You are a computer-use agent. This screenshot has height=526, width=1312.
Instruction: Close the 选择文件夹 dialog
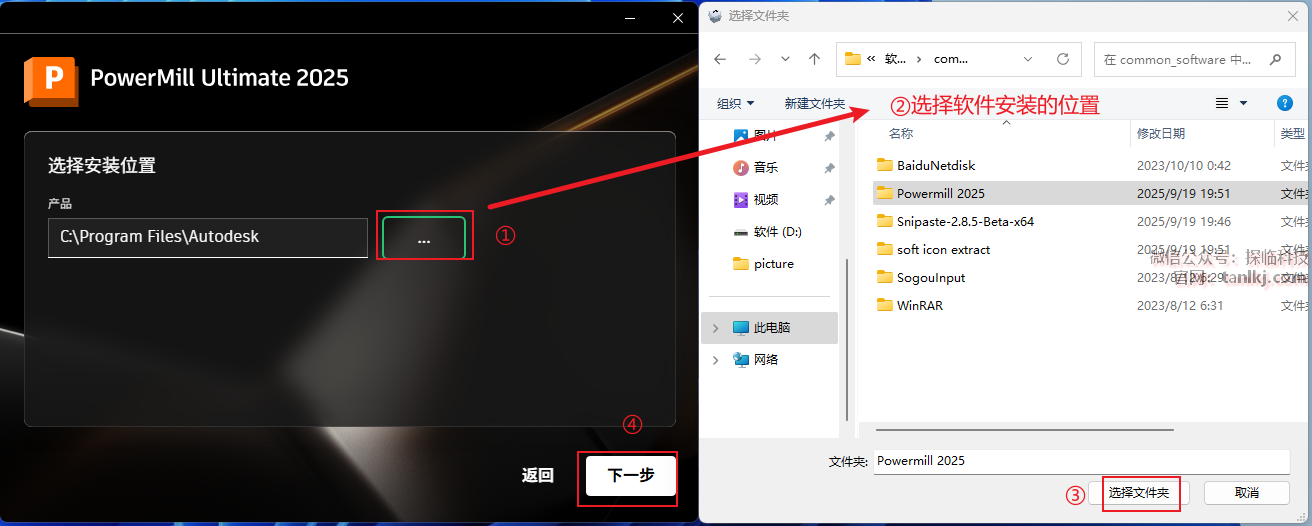[1292, 15]
